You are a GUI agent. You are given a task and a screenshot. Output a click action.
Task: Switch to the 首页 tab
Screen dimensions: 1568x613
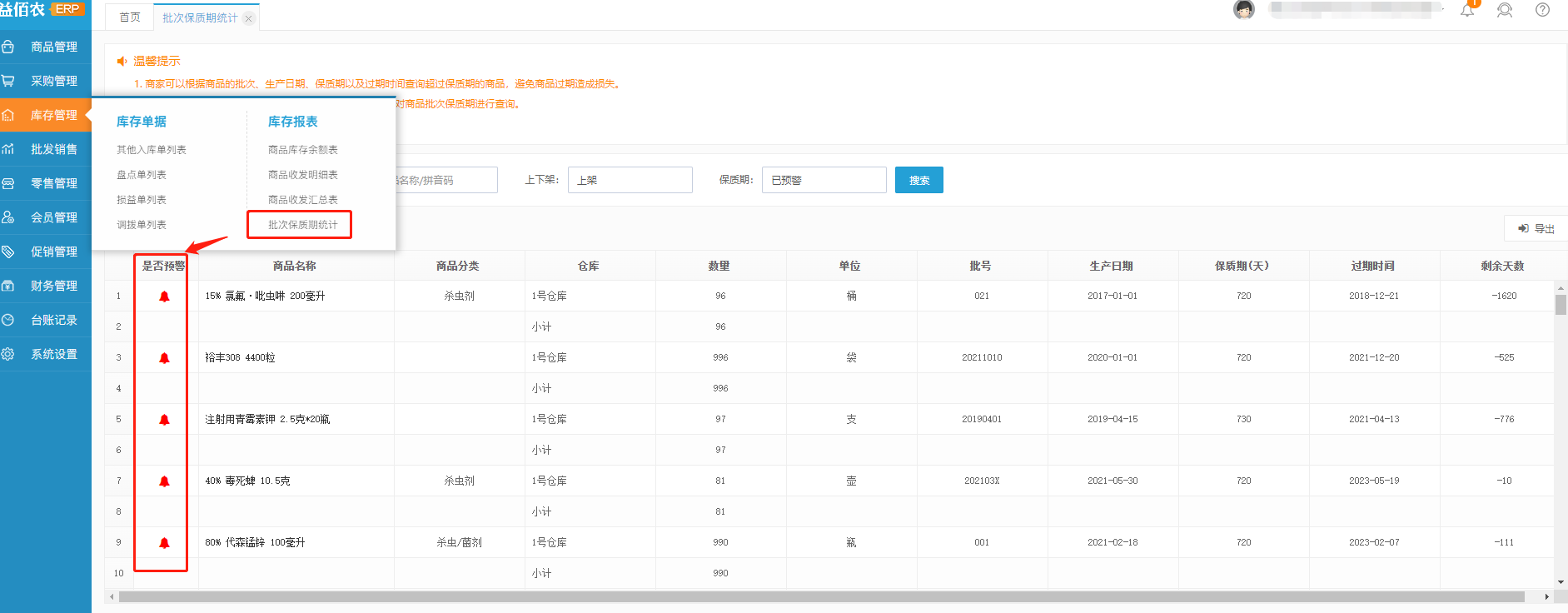(130, 17)
